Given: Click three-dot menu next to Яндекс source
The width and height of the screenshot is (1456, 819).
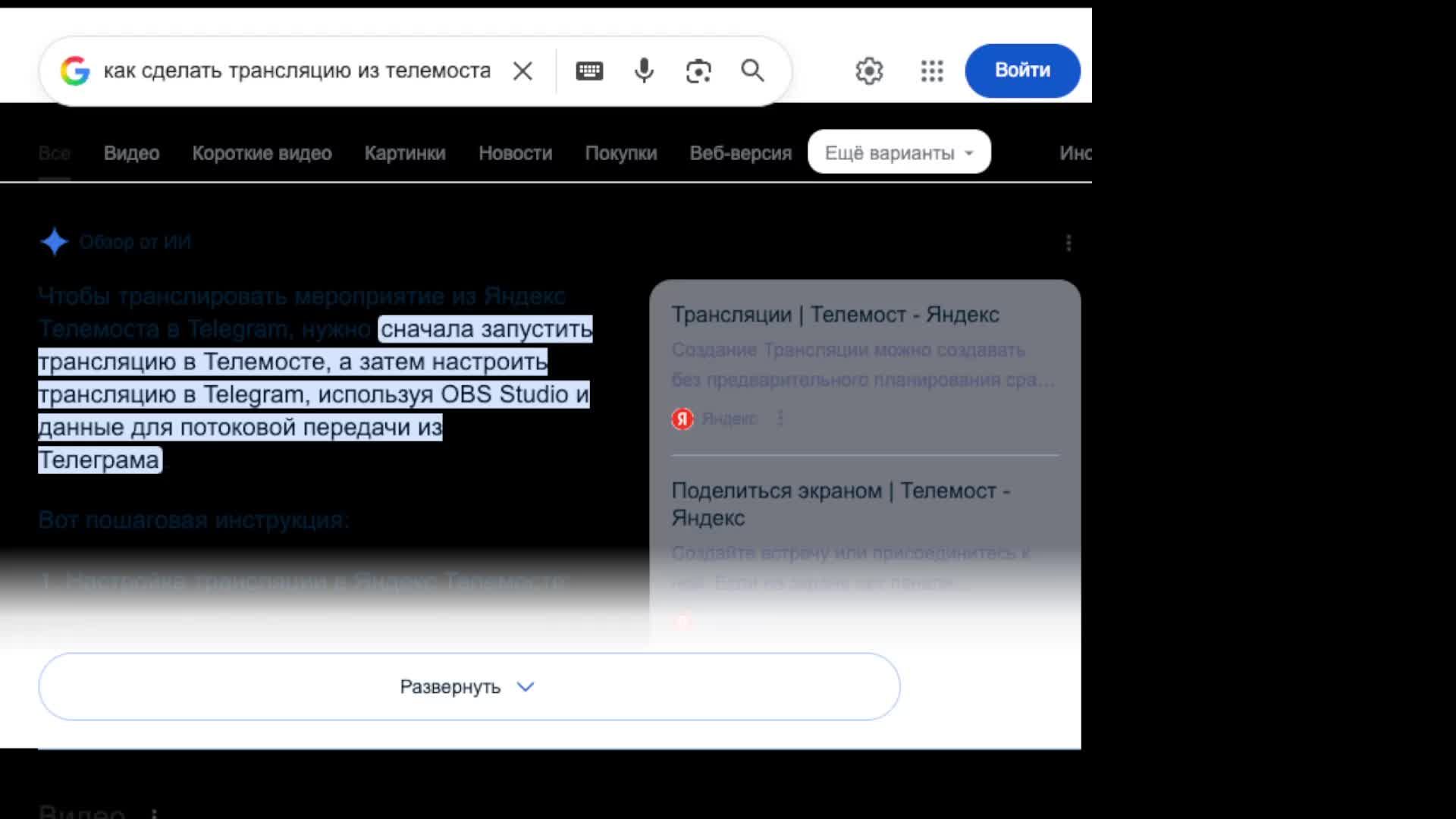Looking at the screenshot, I should pyautogui.click(x=780, y=418).
